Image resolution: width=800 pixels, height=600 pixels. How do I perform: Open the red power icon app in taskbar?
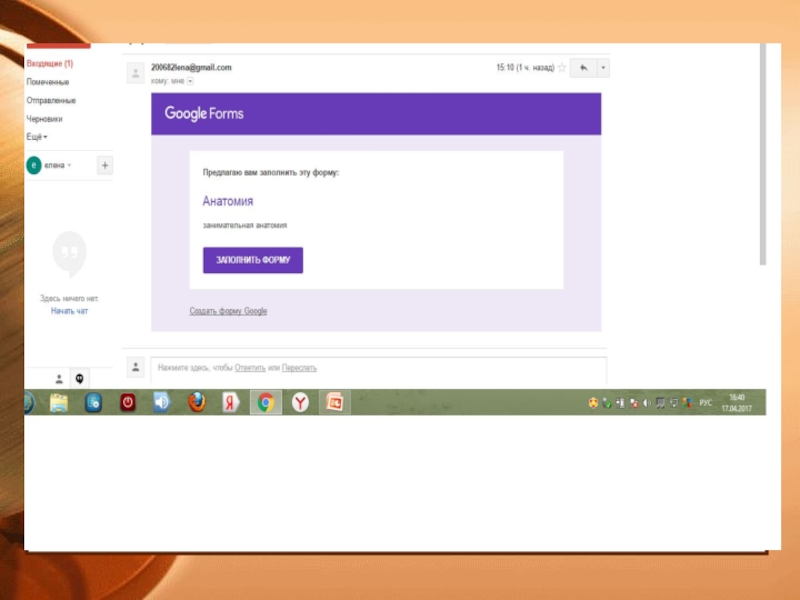[128, 403]
